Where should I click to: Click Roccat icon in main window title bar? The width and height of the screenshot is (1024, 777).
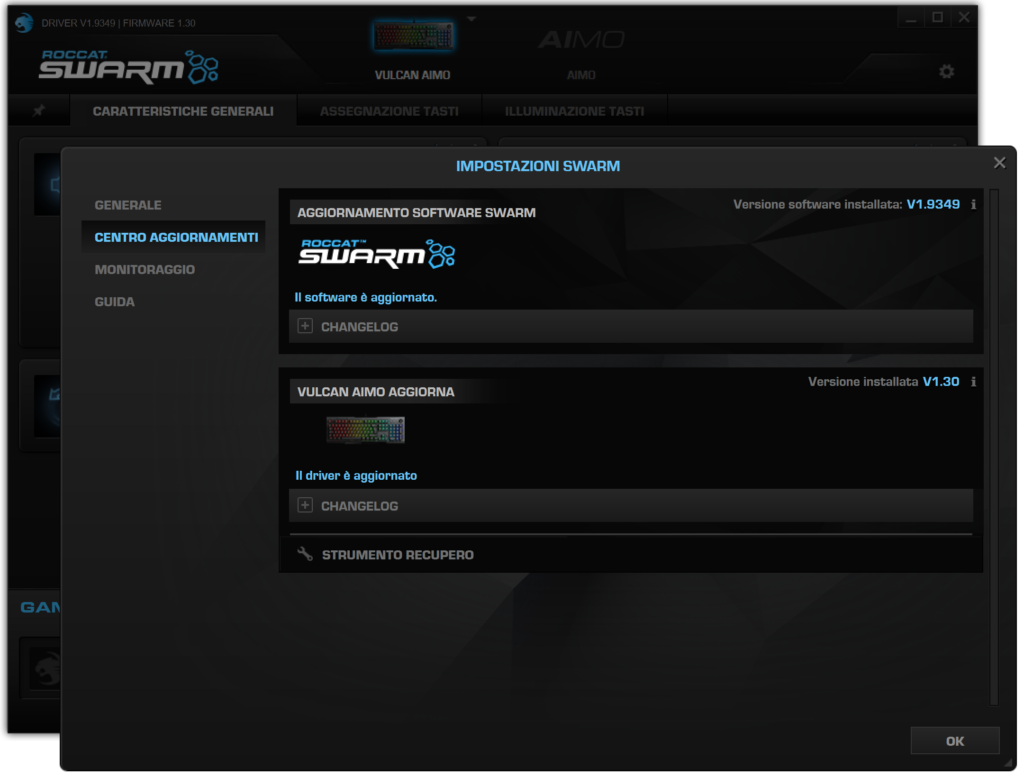tap(24, 23)
